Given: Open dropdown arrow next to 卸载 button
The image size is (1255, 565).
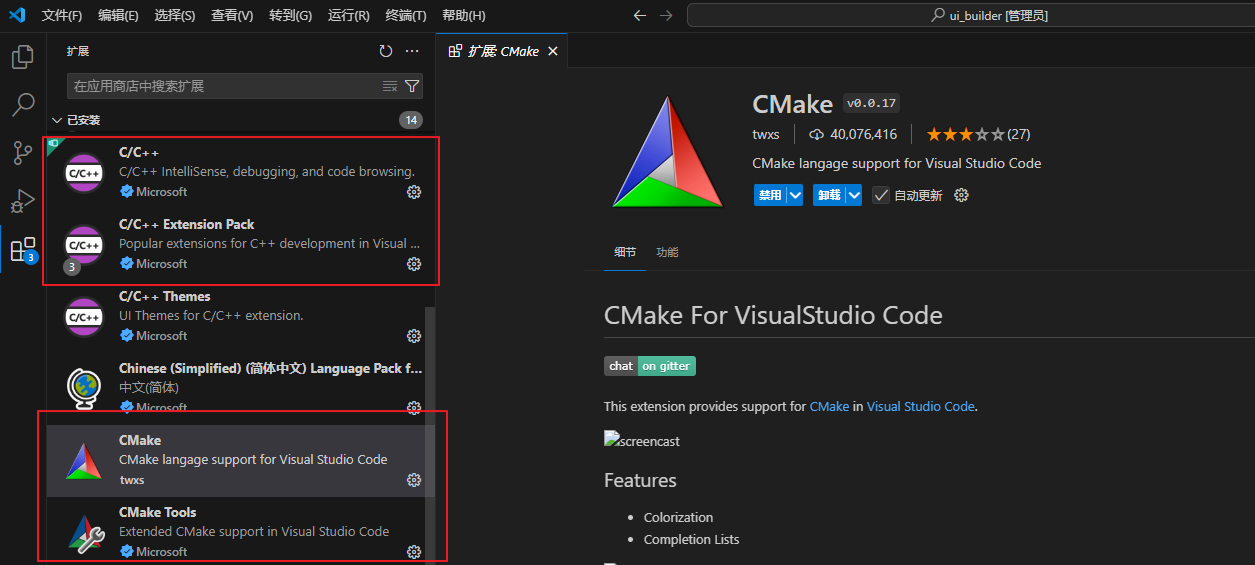Looking at the screenshot, I should (x=854, y=195).
